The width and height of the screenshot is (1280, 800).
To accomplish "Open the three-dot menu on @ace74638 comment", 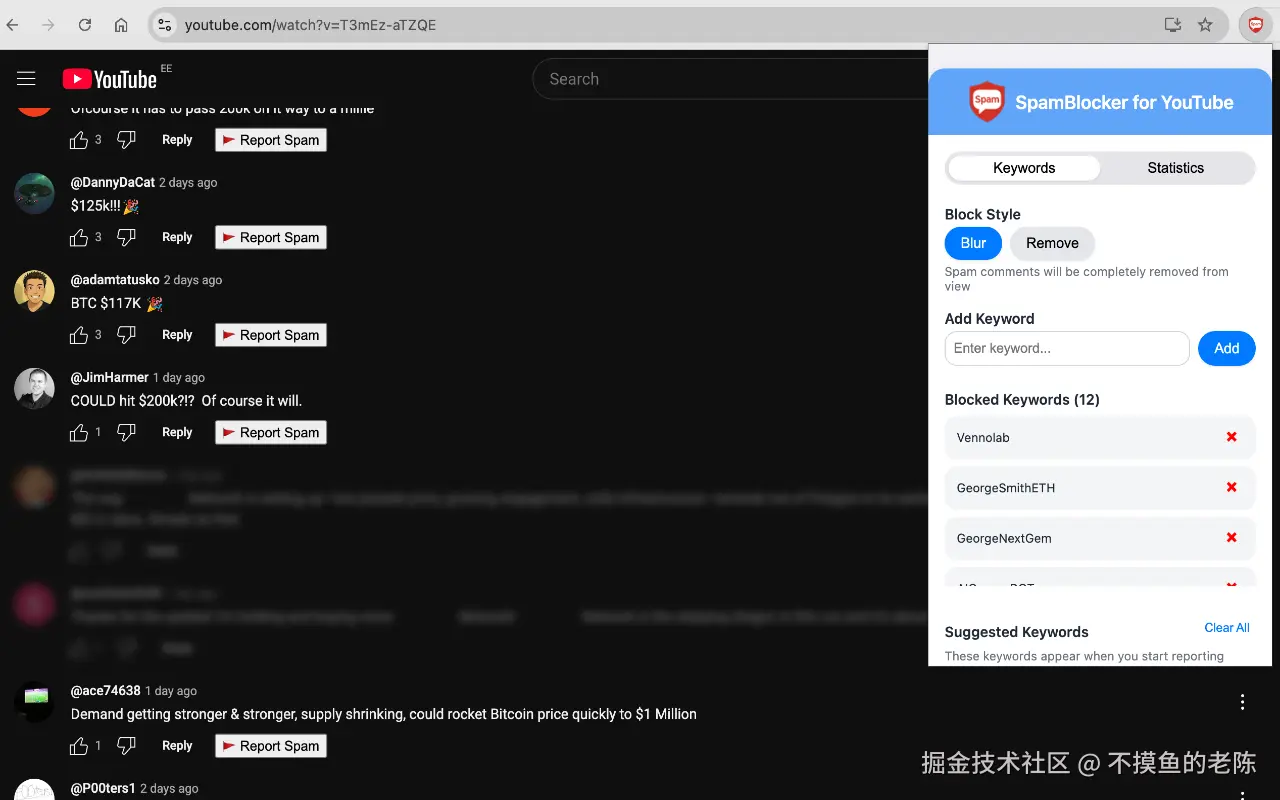I will point(1242,702).
